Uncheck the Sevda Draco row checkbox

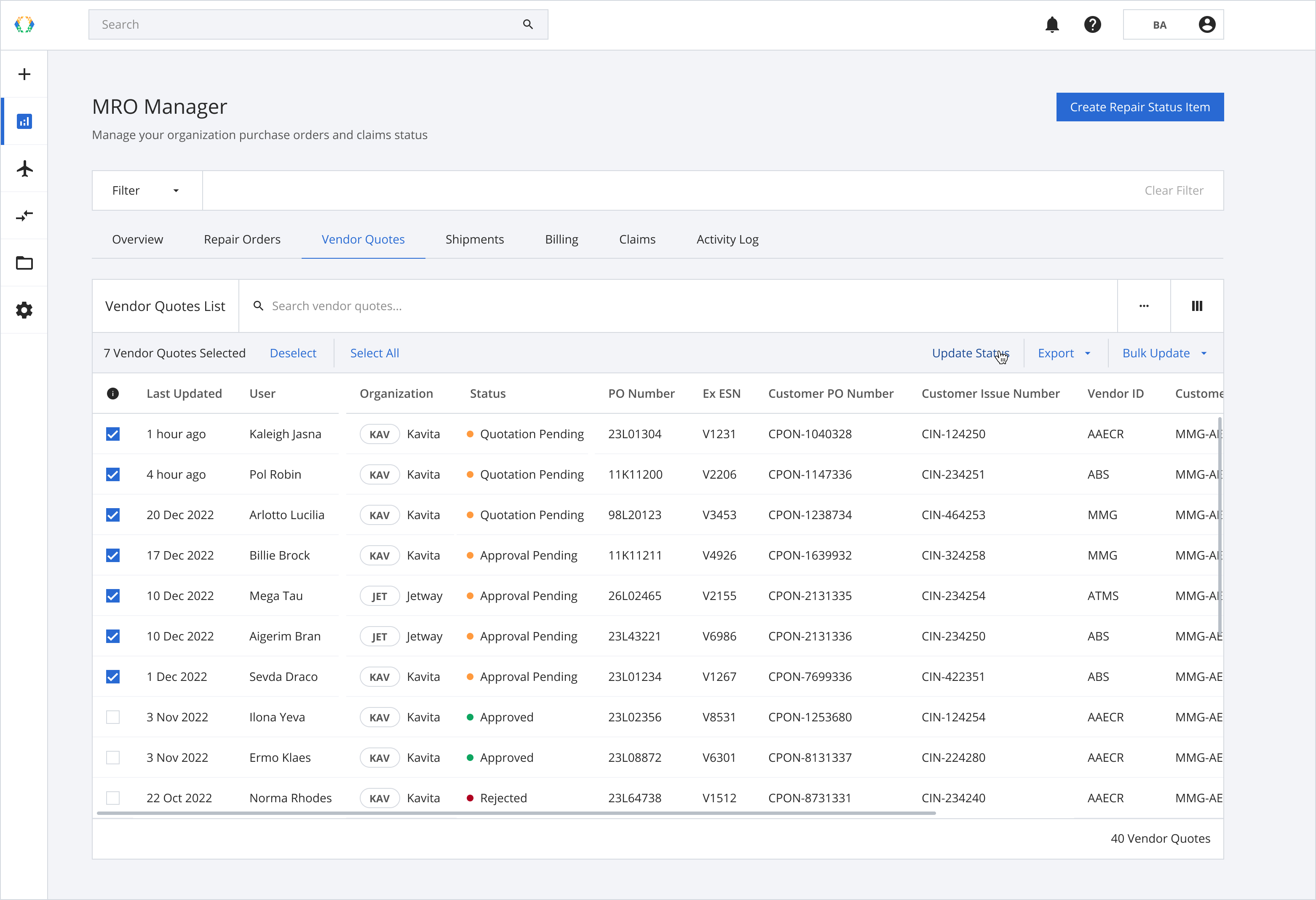point(113,677)
